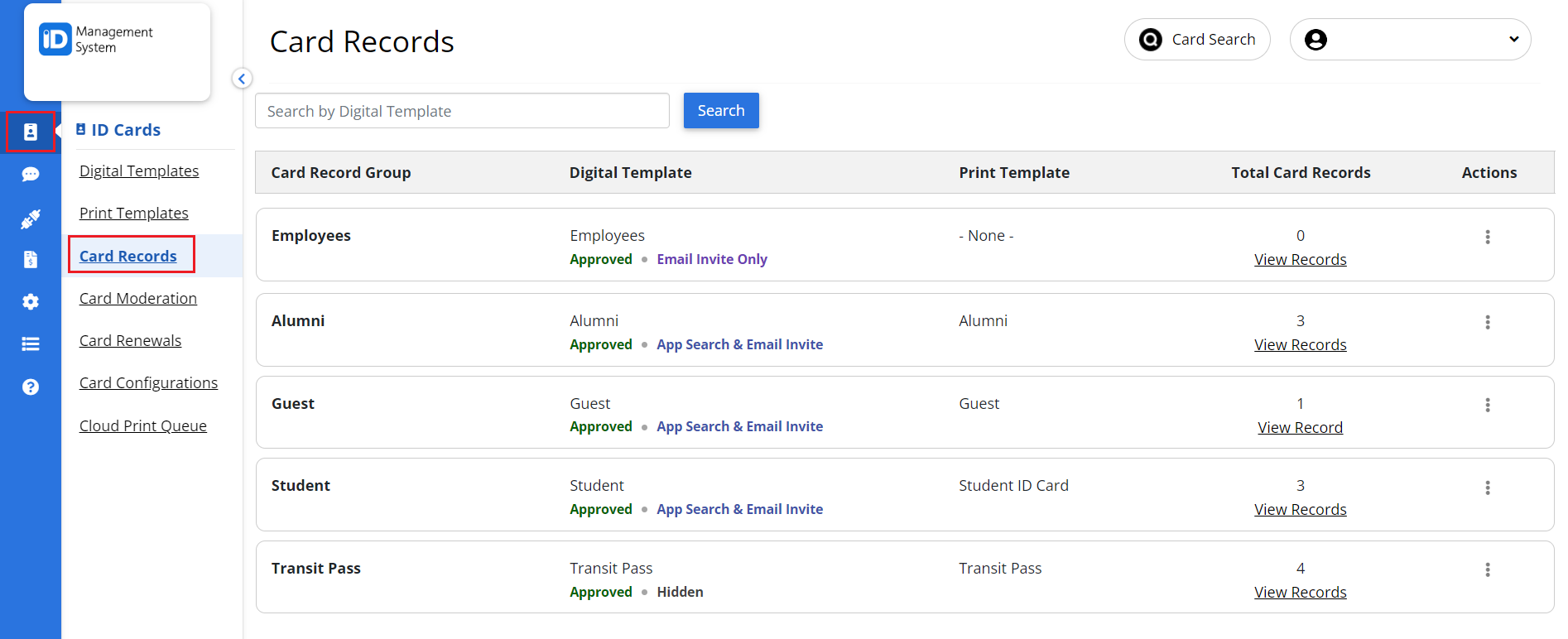This screenshot has width=1568, height=639.
Task: Open the integrations plug sidebar icon
Action: [x=31, y=219]
